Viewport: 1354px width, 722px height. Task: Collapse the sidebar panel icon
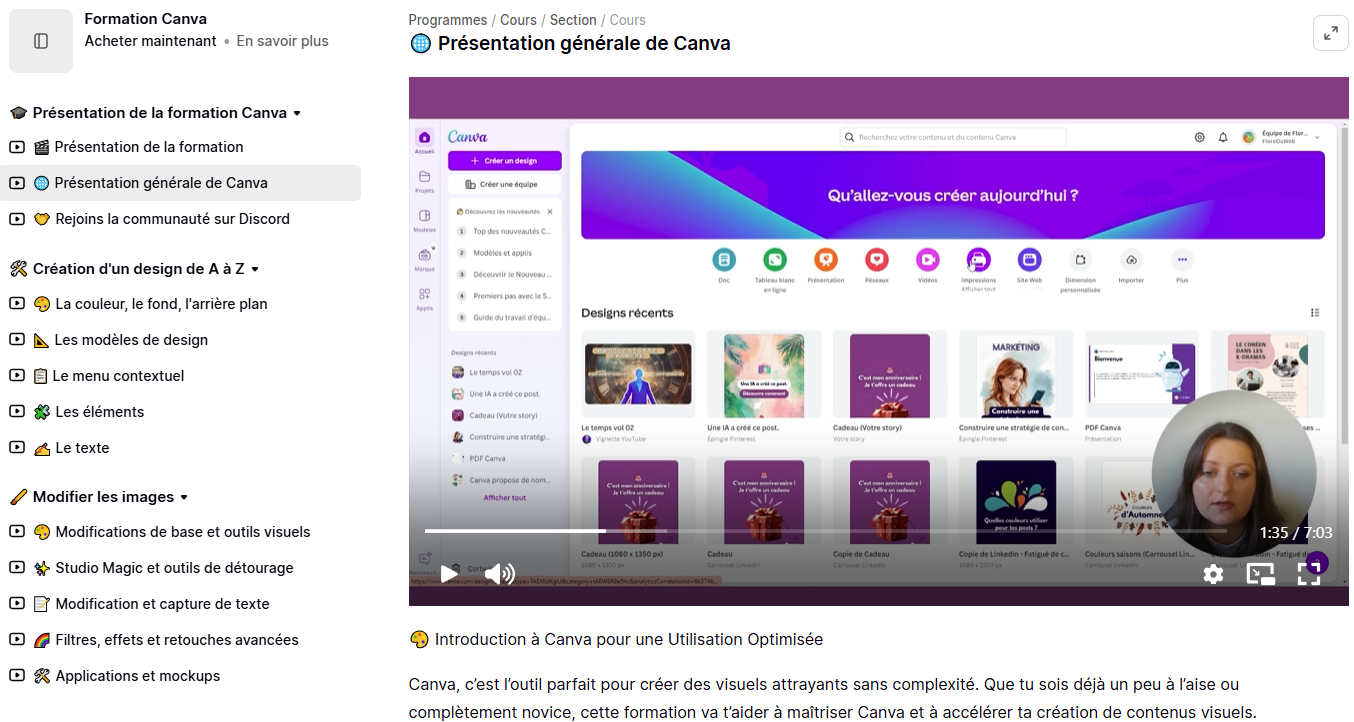click(41, 41)
